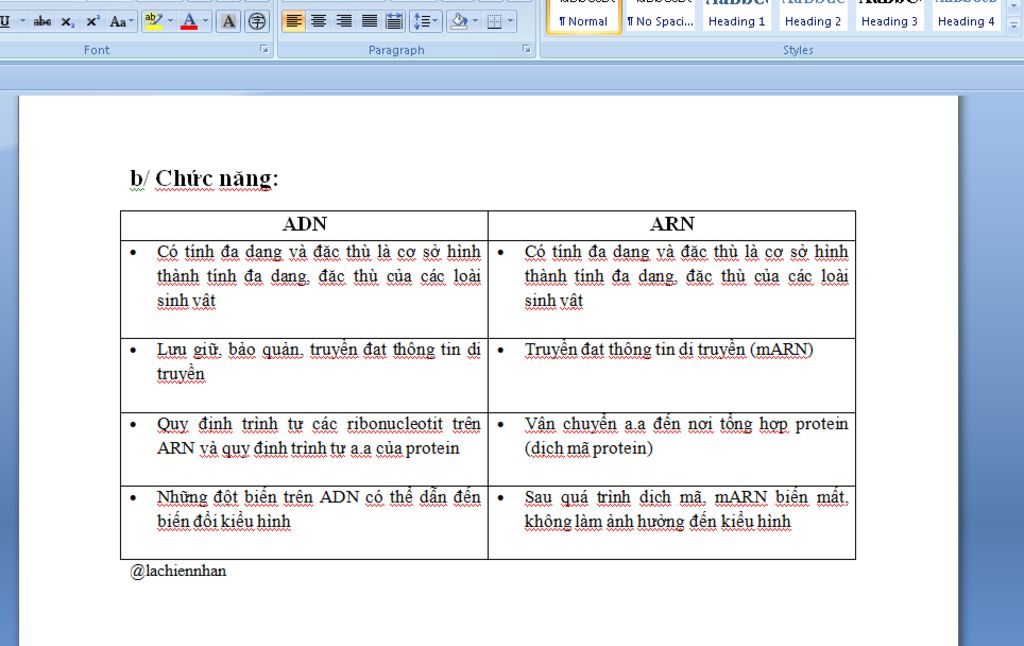Apply the Heading 2 style
Image resolution: width=1024 pixels, height=646 pixels.
tap(813, 16)
